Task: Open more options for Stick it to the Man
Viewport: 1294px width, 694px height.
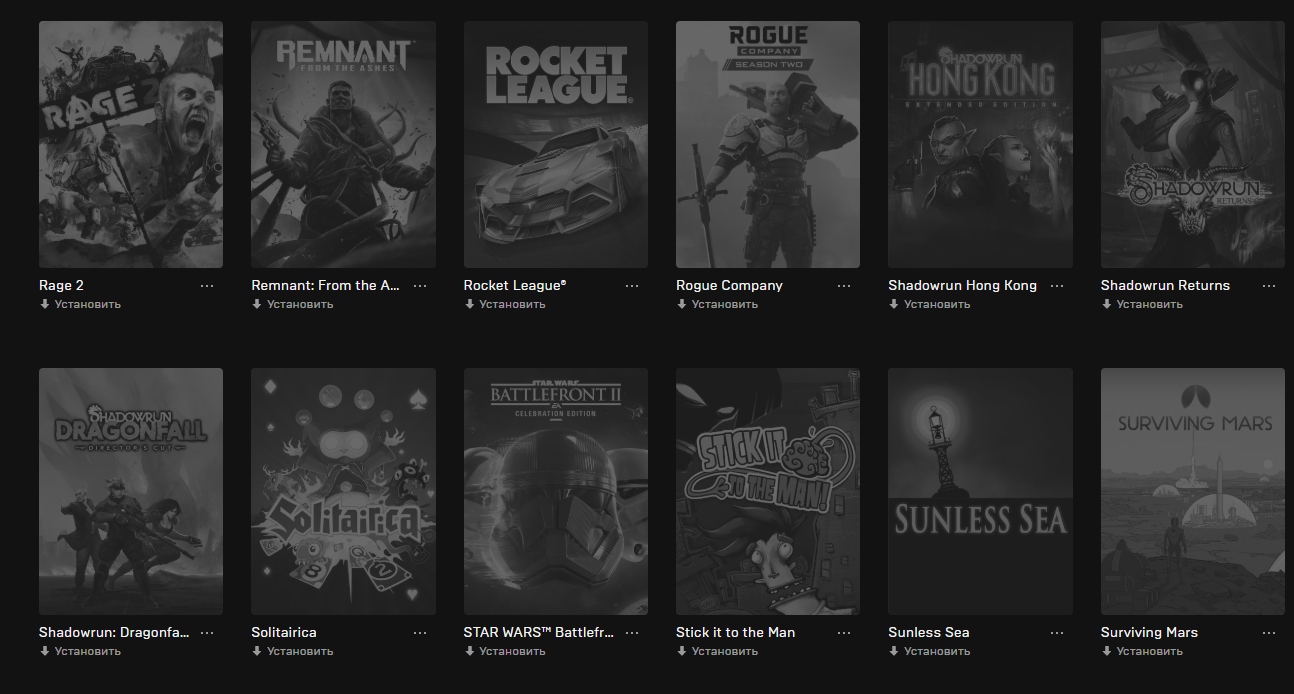Action: pos(844,632)
